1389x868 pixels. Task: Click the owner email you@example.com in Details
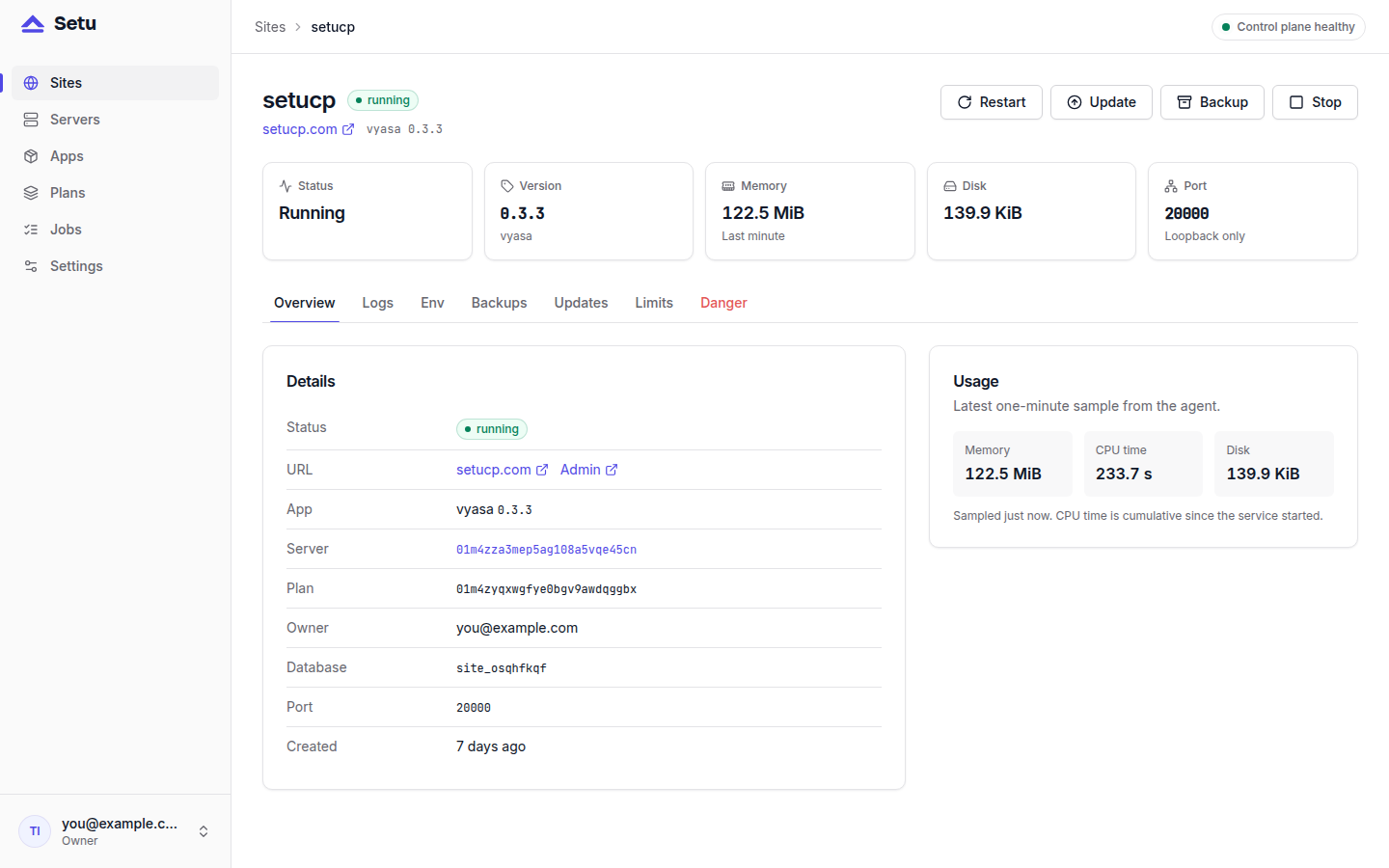click(x=517, y=628)
